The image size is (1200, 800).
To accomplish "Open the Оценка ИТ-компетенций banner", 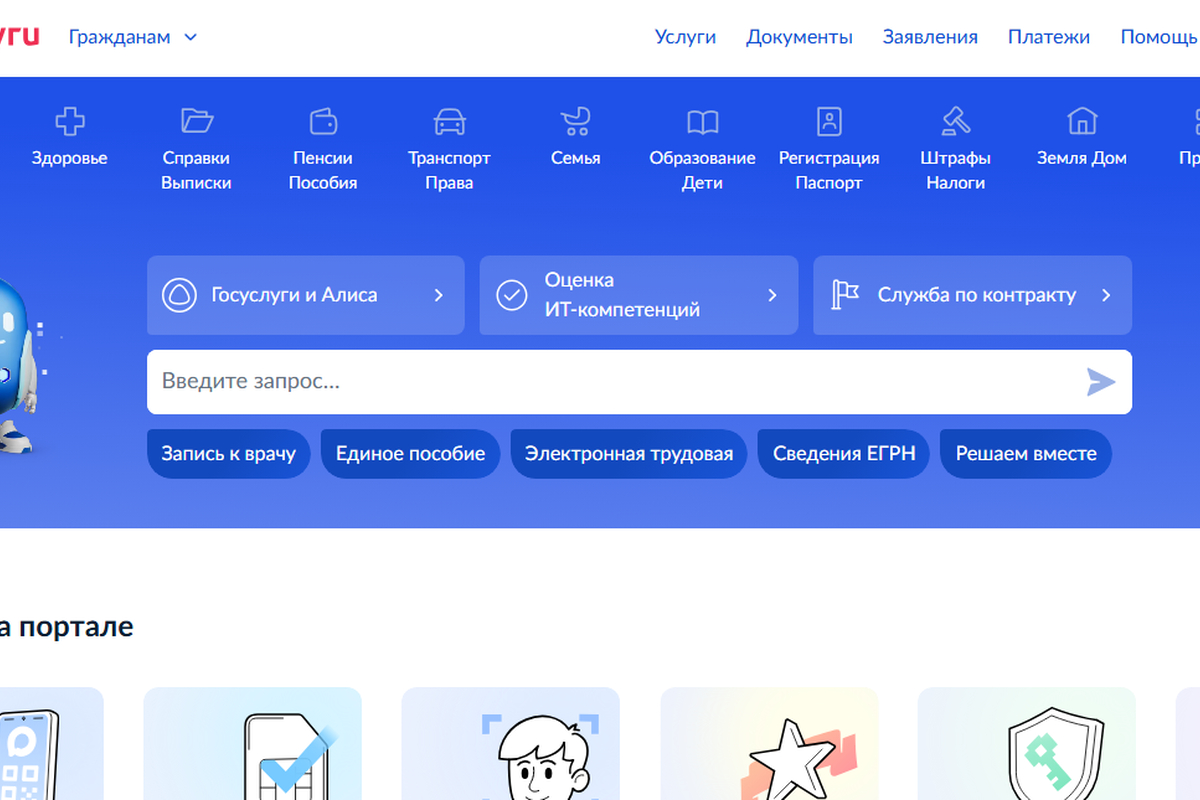I will click(x=638, y=295).
